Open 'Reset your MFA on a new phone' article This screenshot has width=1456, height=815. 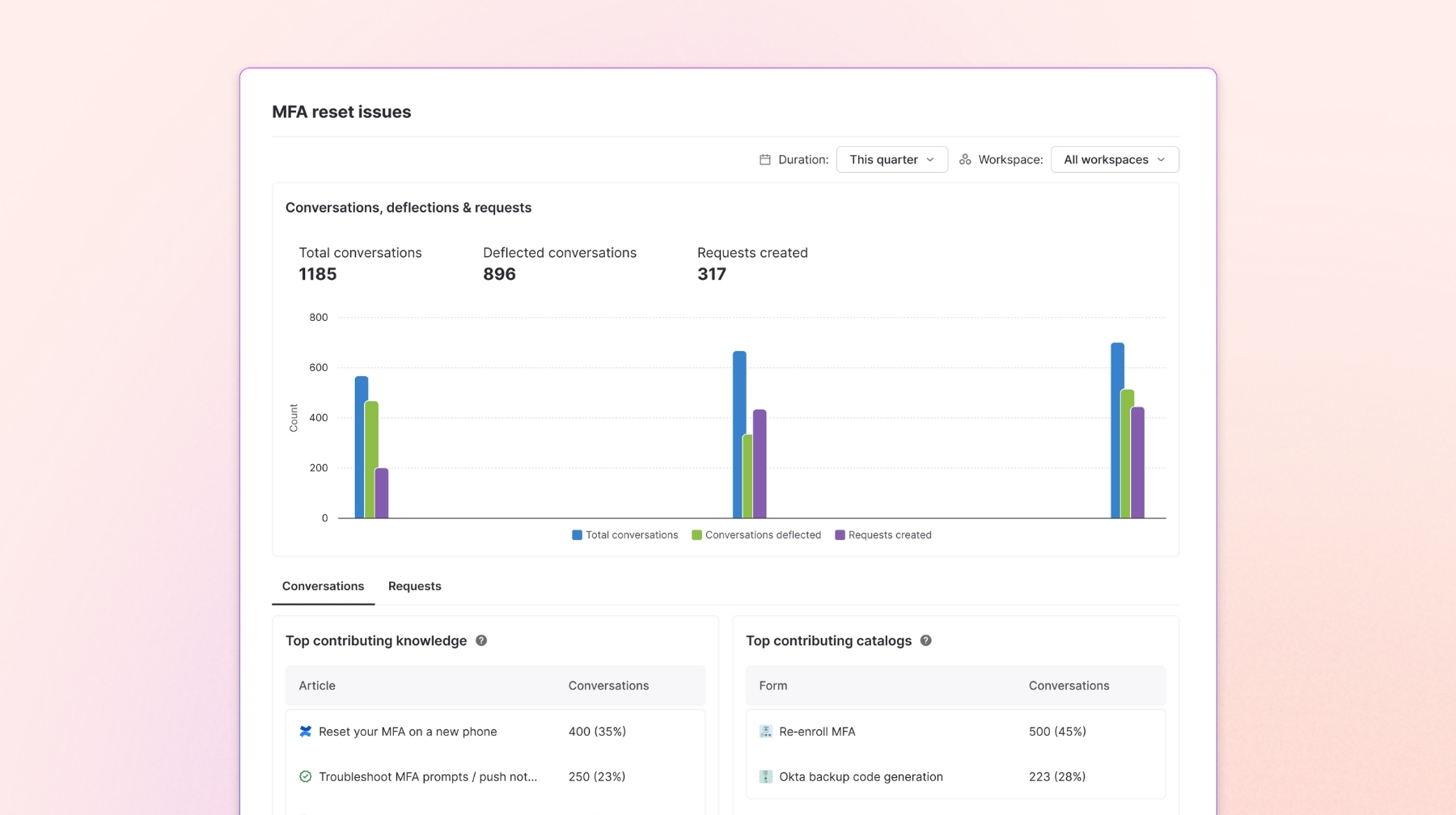[x=408, y=731]
